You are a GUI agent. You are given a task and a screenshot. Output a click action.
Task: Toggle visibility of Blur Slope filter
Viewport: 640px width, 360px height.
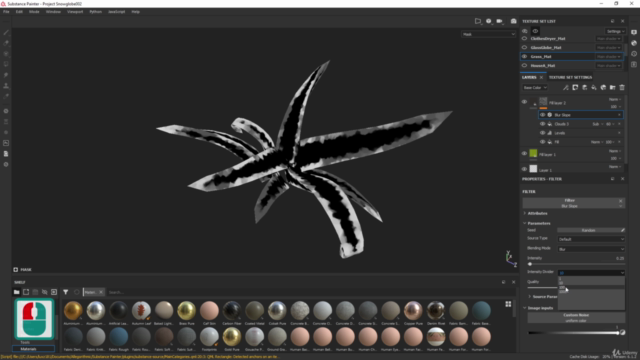pyautogui.click(x=542, y=115)
